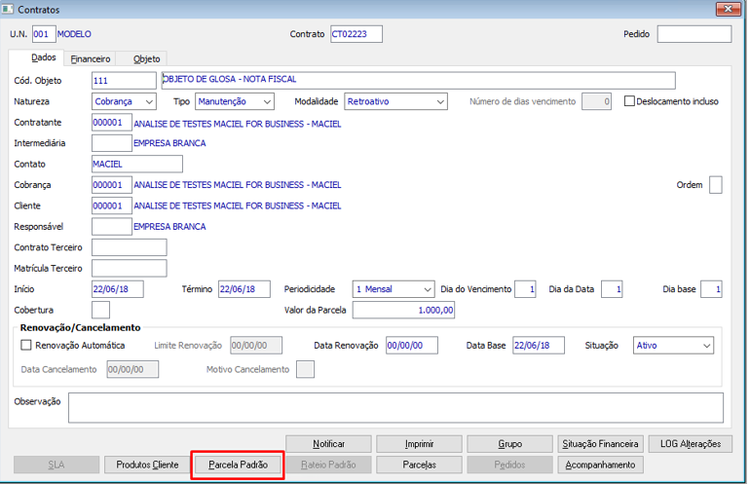
Task: Enable the Deslocamento incluso checkbox
Action: click(x=629, y=101)
